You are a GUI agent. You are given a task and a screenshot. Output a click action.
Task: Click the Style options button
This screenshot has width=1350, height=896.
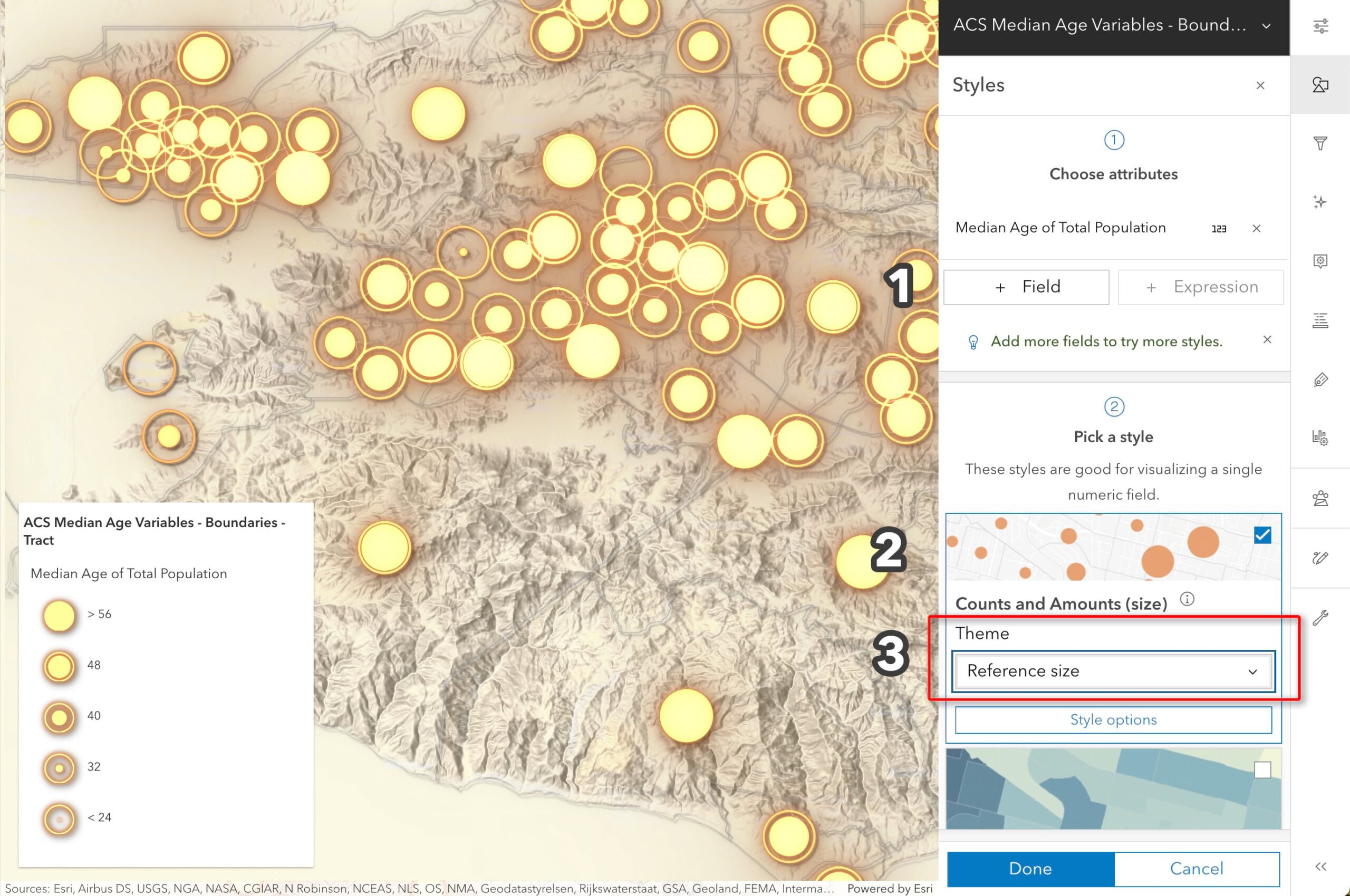pyautogui.click(x=1113, y=720)
